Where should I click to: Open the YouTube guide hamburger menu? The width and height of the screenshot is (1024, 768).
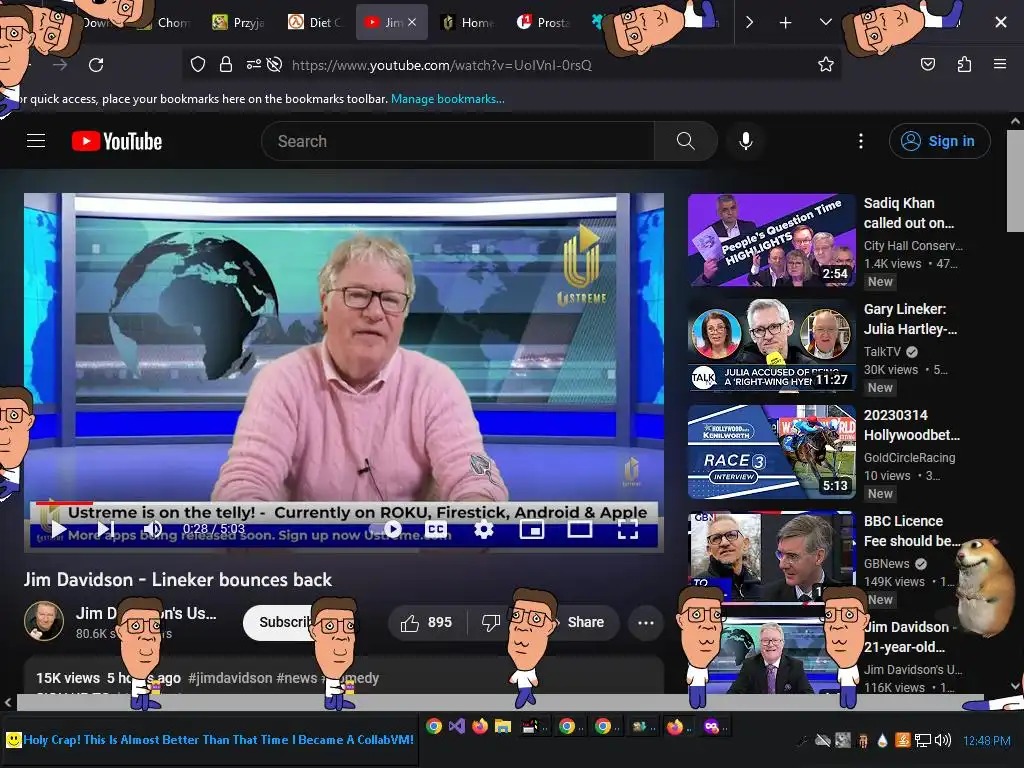[36, 140]
